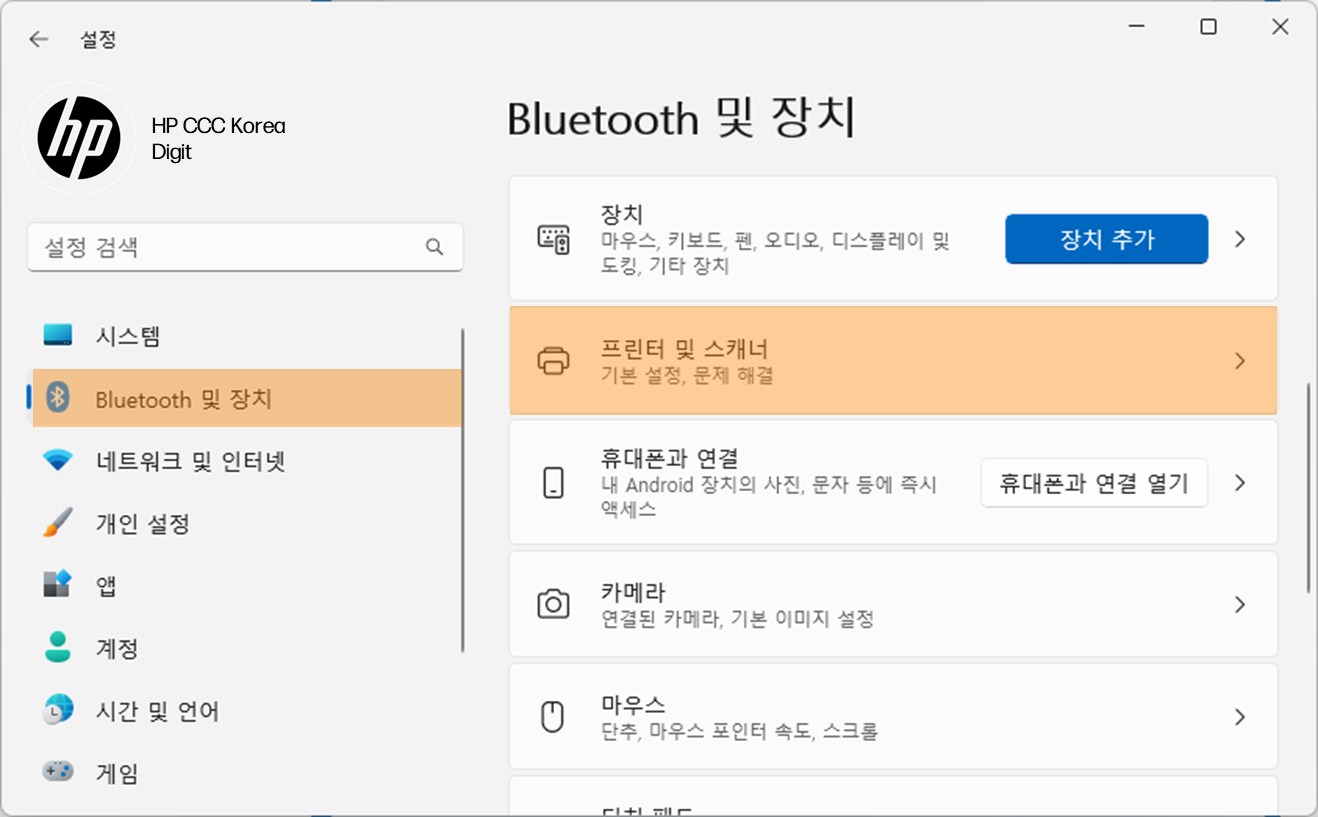Click the 시간 및 언어 globe clock icon
This screenshot has width=1318, height=817.
pyautogui.click(x=58, y=710)
